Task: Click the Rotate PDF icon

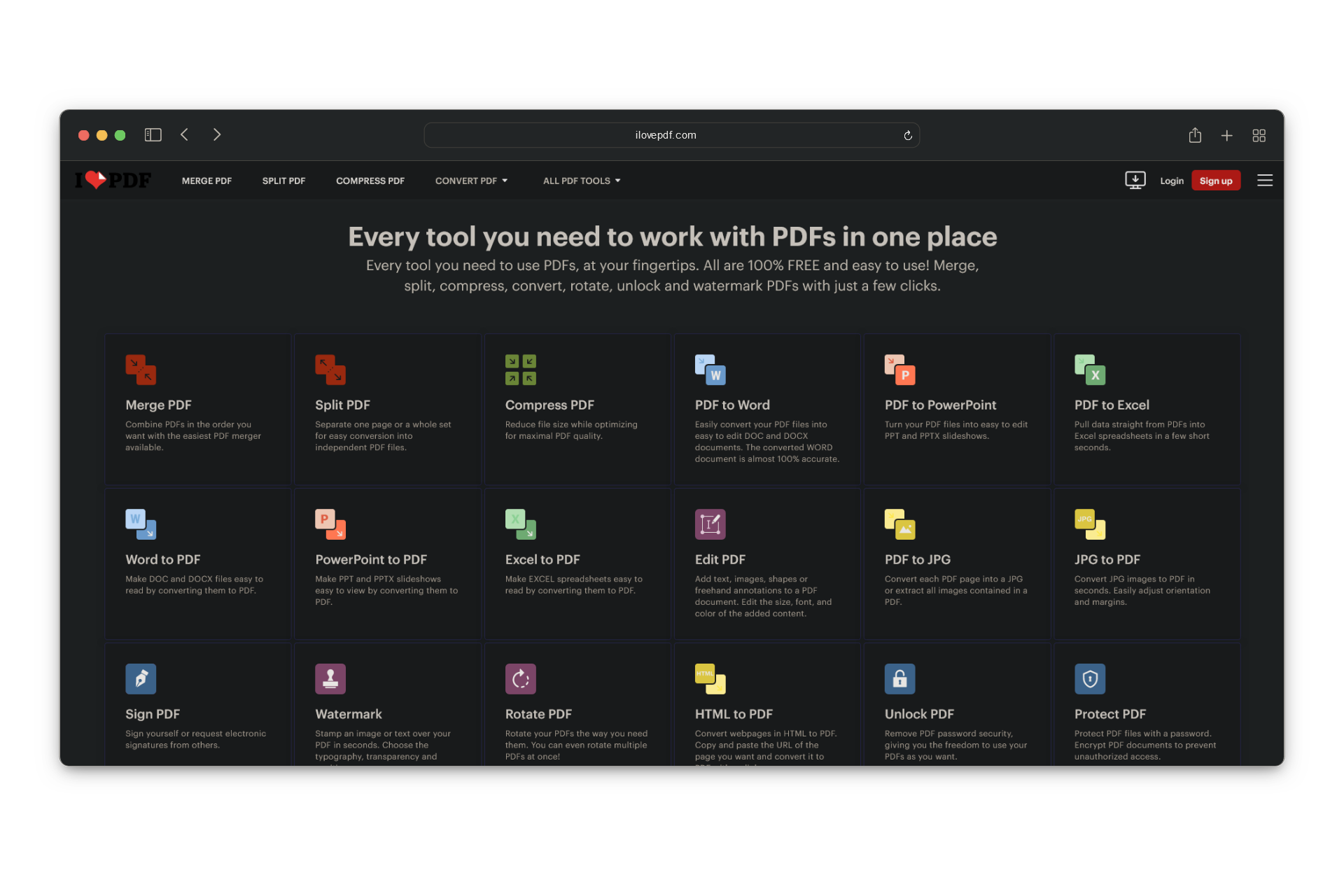Action: coord(520,679)
